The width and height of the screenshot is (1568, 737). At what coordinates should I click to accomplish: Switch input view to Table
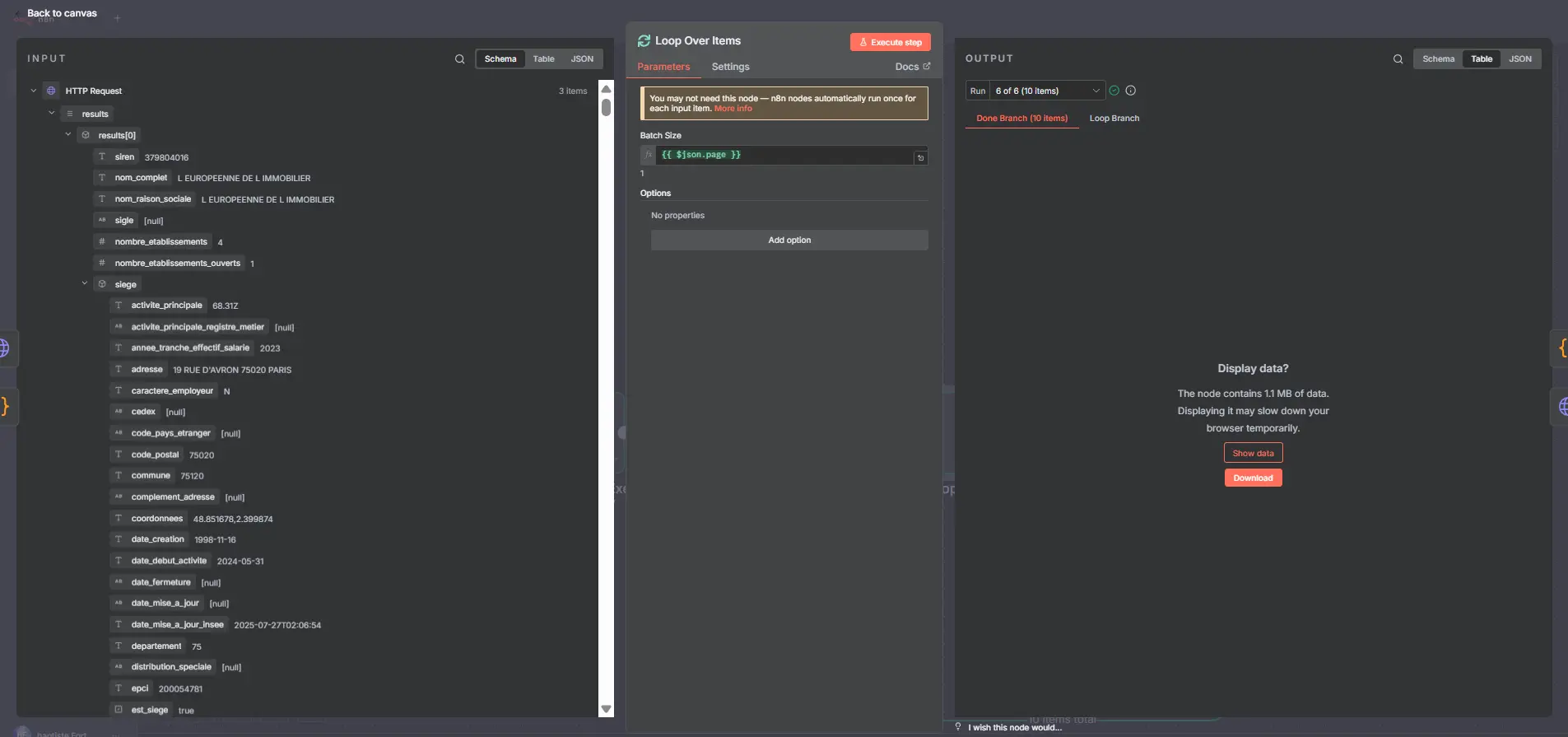point(543,59)
